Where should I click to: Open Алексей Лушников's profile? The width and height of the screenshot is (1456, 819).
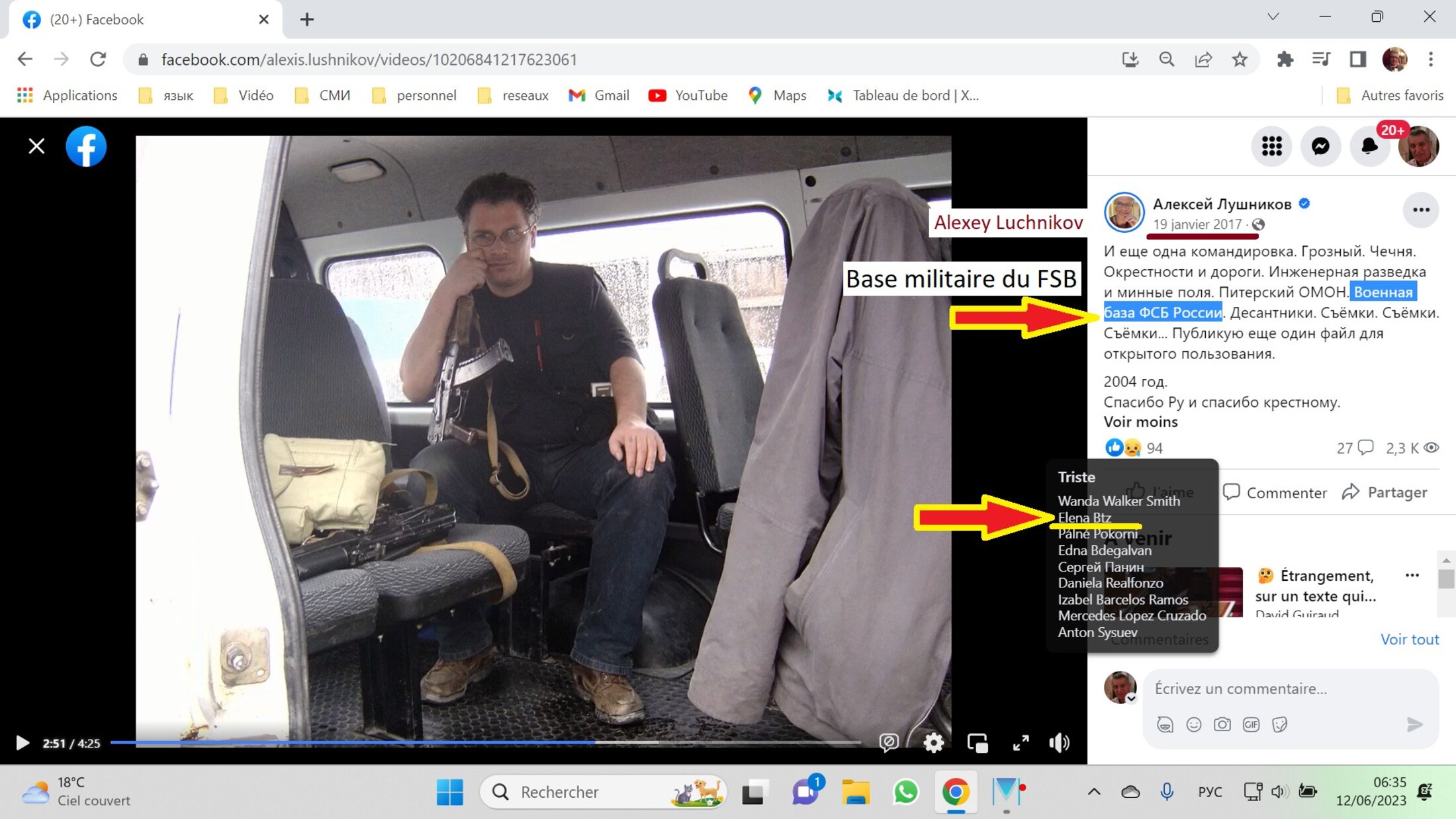pyautogui.click(x=1222, y=204)
